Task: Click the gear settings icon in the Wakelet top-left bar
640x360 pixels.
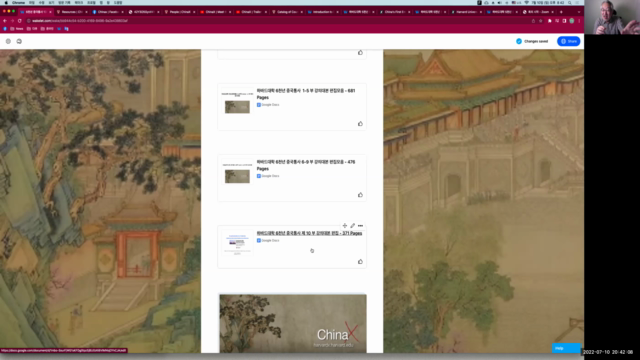Action: [8, 41]
